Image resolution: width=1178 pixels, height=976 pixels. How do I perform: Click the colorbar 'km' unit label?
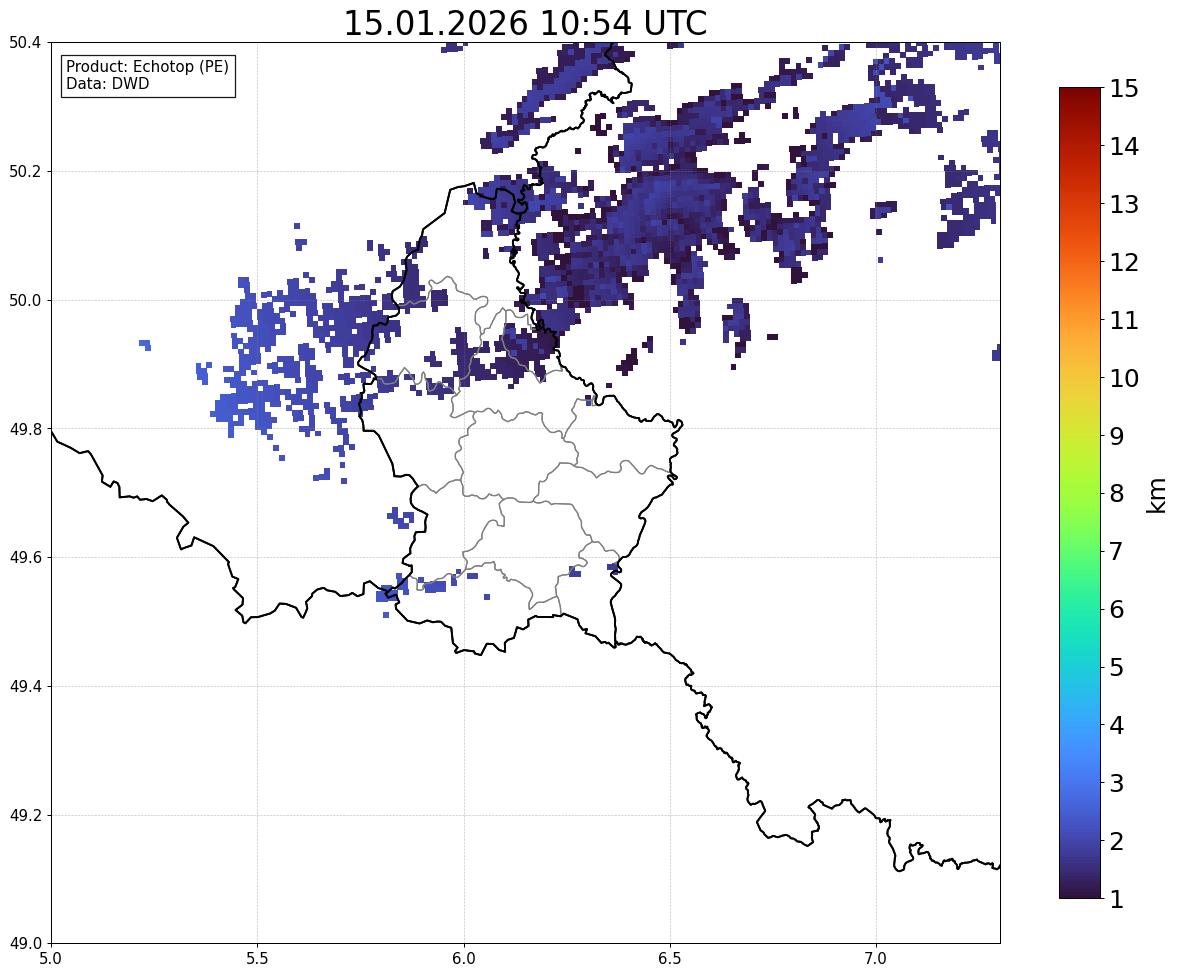(x=1156, y=495)
